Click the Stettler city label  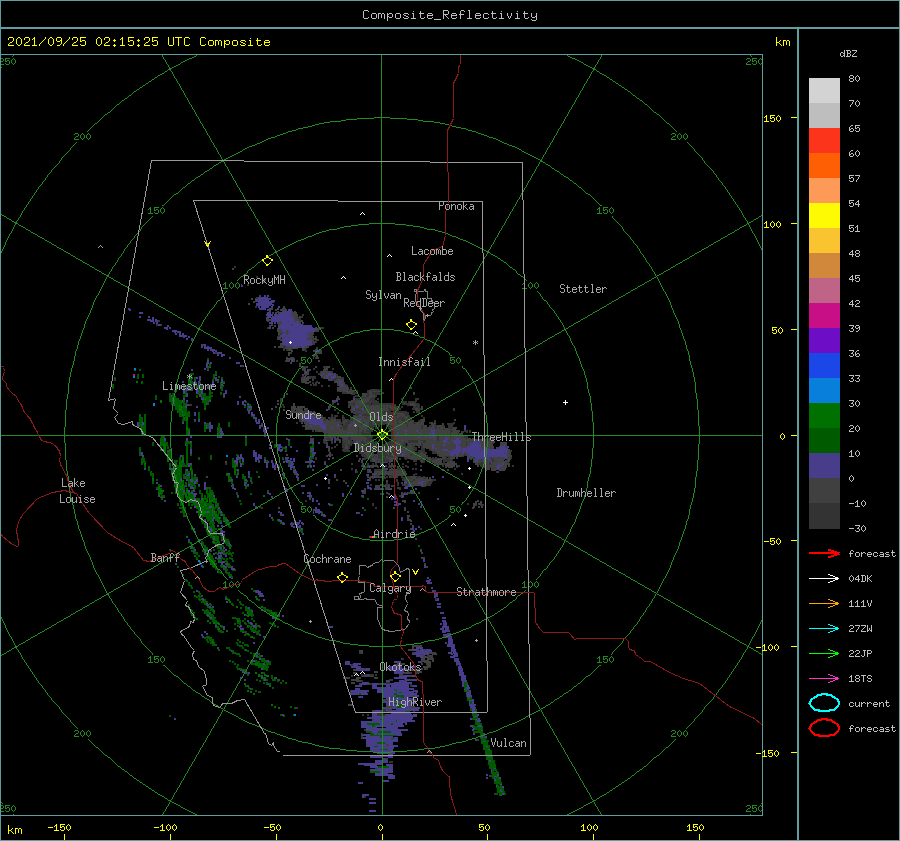point(583,289)
